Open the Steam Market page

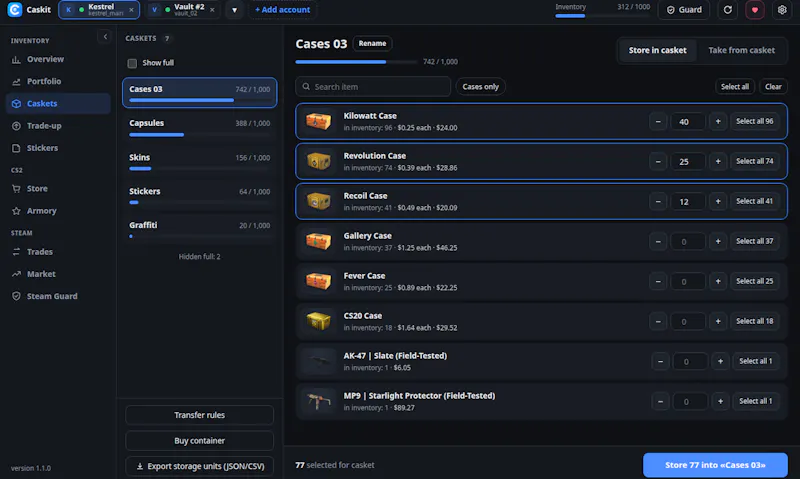pos(58,274)
